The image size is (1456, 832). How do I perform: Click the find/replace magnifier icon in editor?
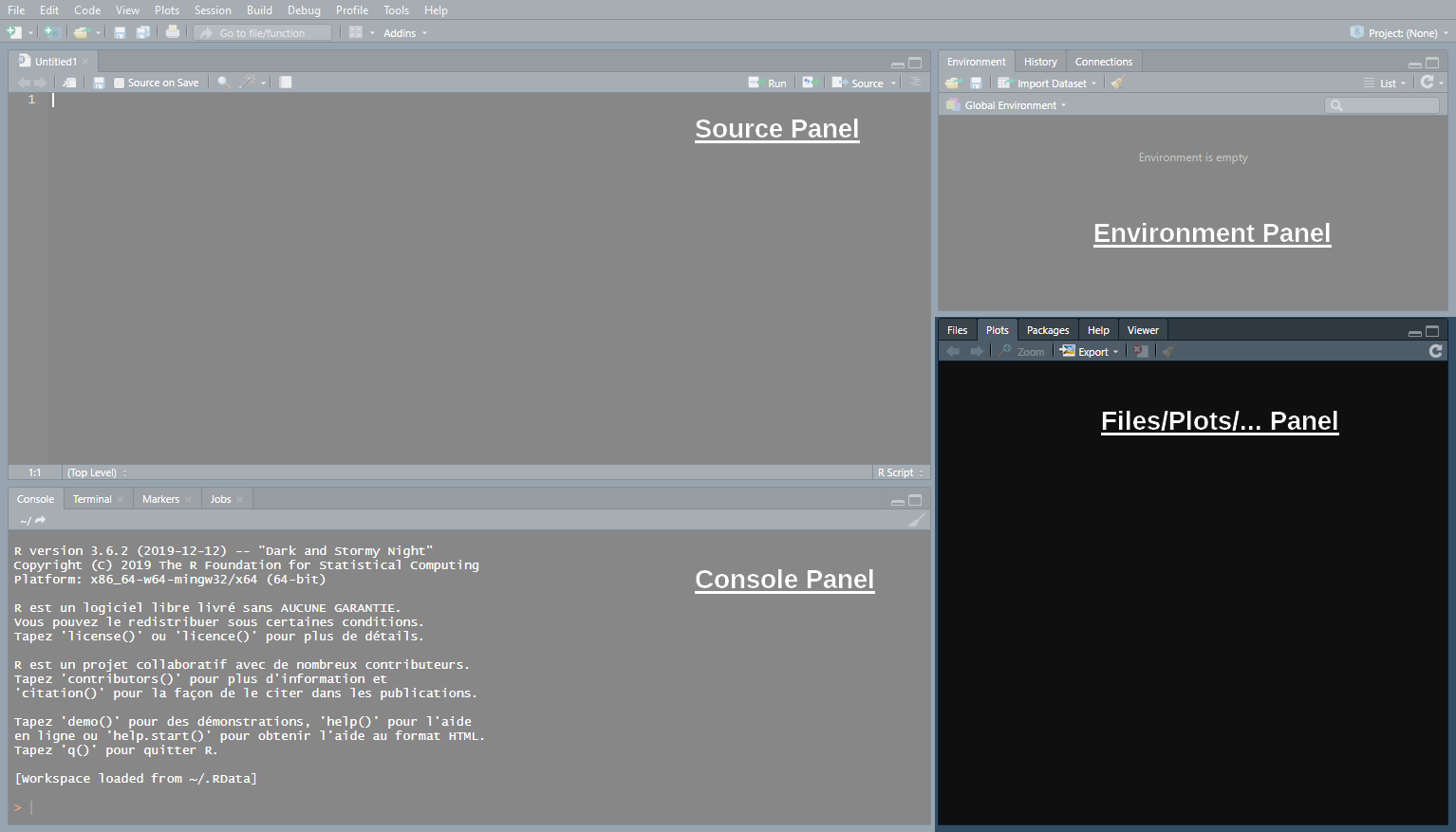click(224, 83)
